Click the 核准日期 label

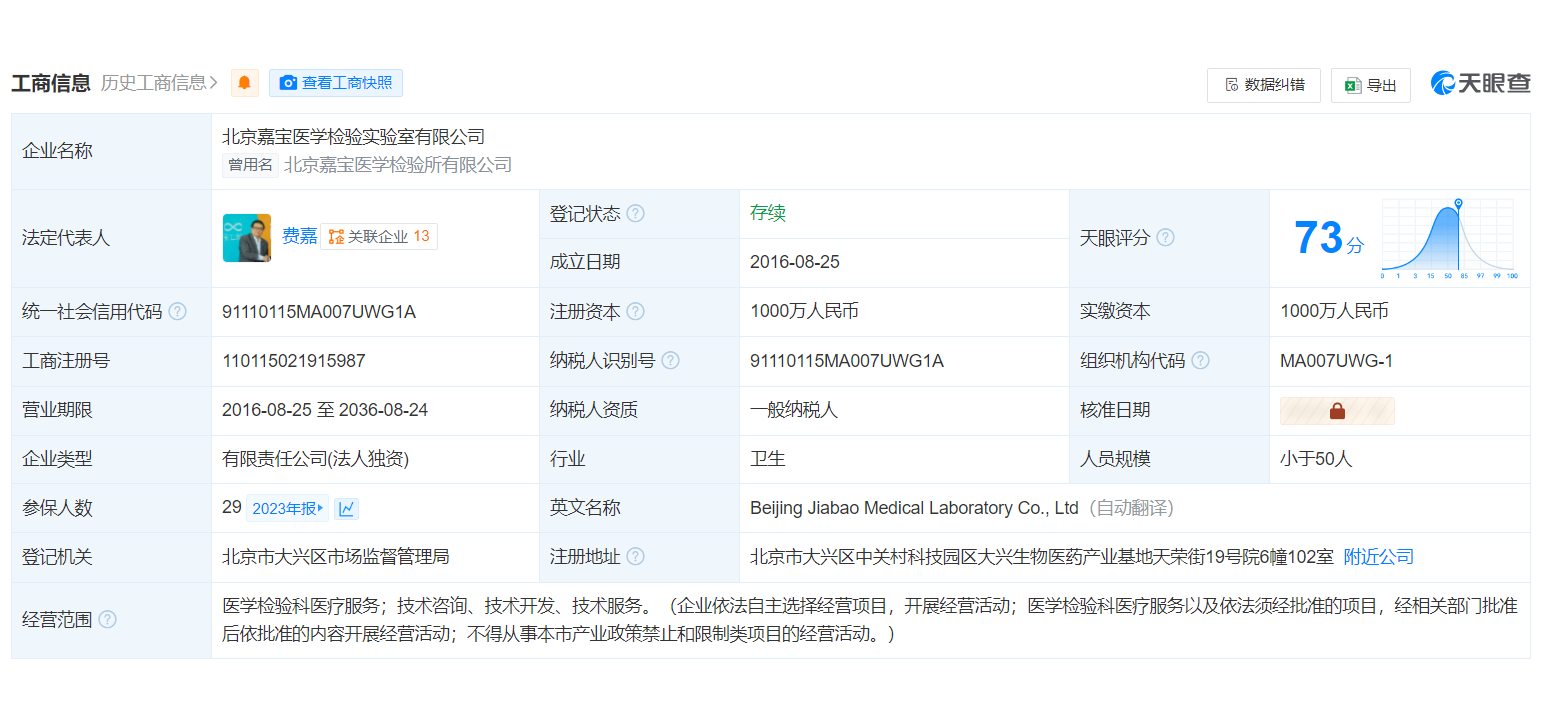pyautogui.click(x=1115, y=410)
